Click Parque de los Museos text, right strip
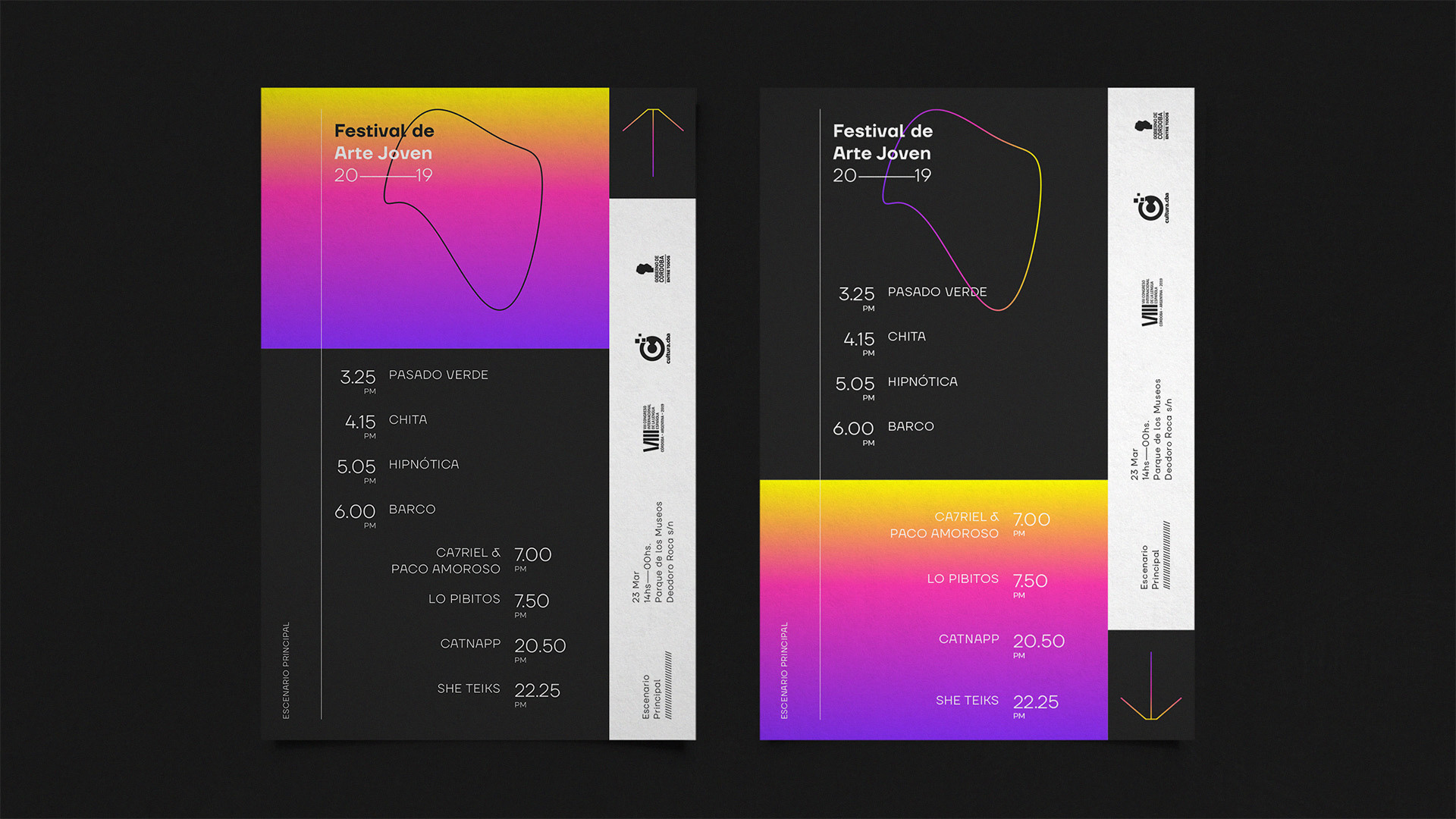 1156,428
